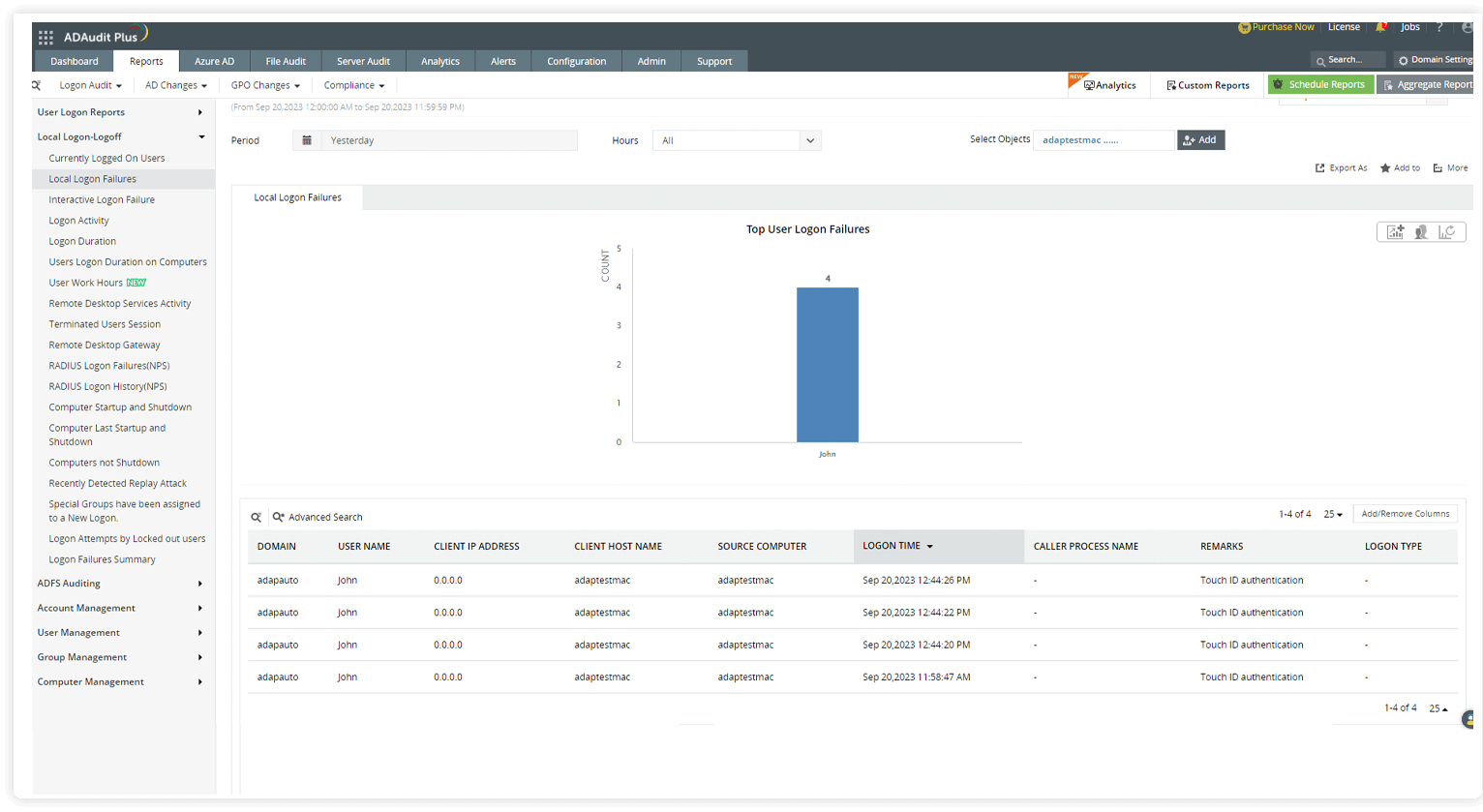This screenshot has height=812, width=1483.
Task: Click the table search magnifier icon
Action: coord(257,517)
